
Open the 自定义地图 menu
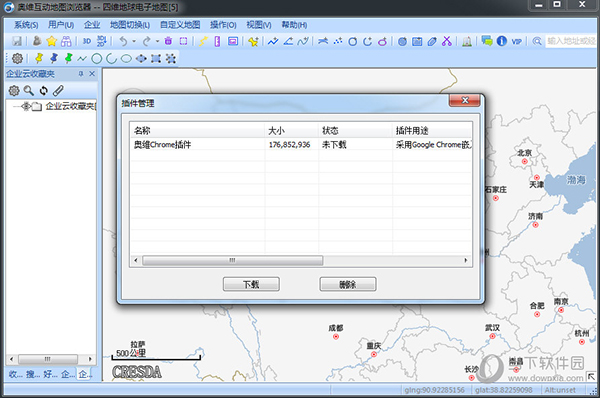tap(180, 25)
